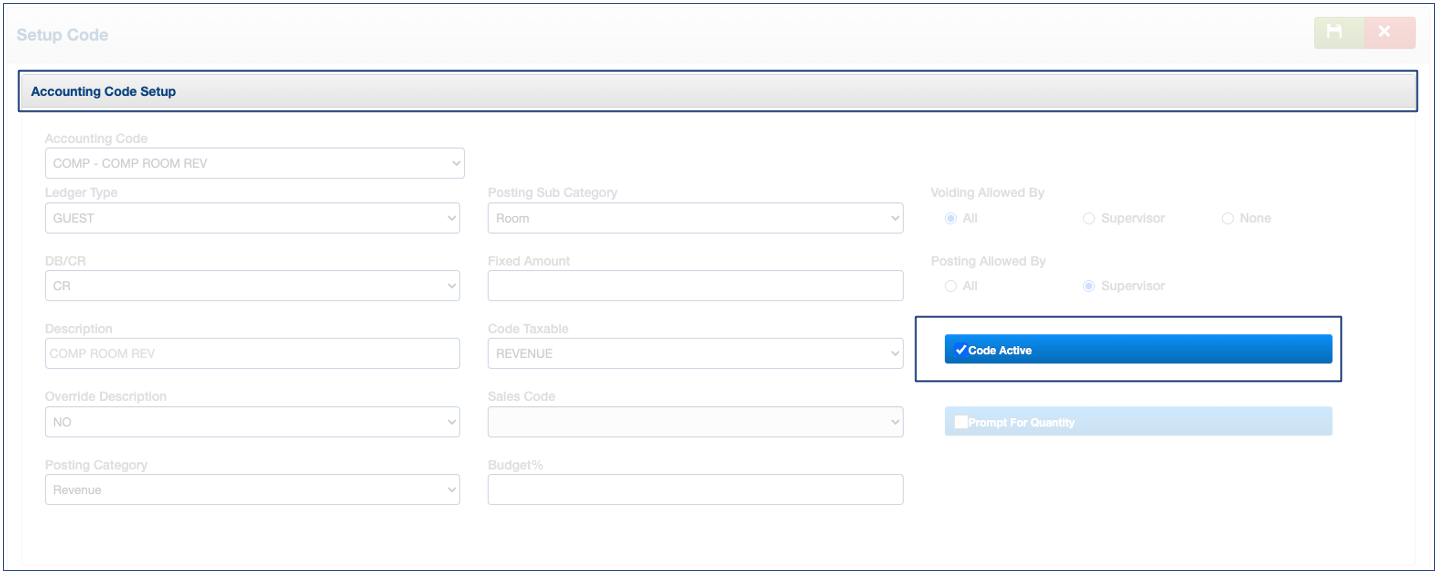Viewport: 1439px width, 574px height.
Task: Expand the Code Taxable dropdown
Action: pos(695,353)
